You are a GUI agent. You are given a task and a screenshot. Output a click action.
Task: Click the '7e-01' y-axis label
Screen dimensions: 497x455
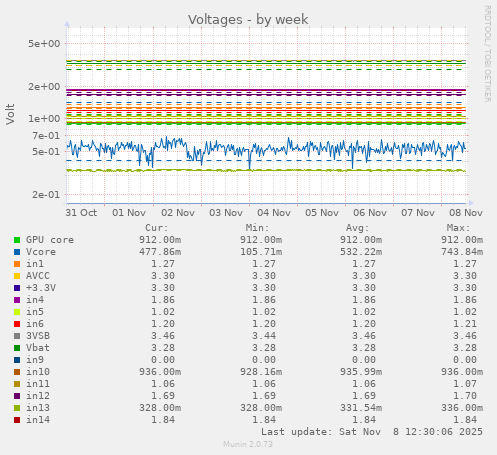pos(46,136)
